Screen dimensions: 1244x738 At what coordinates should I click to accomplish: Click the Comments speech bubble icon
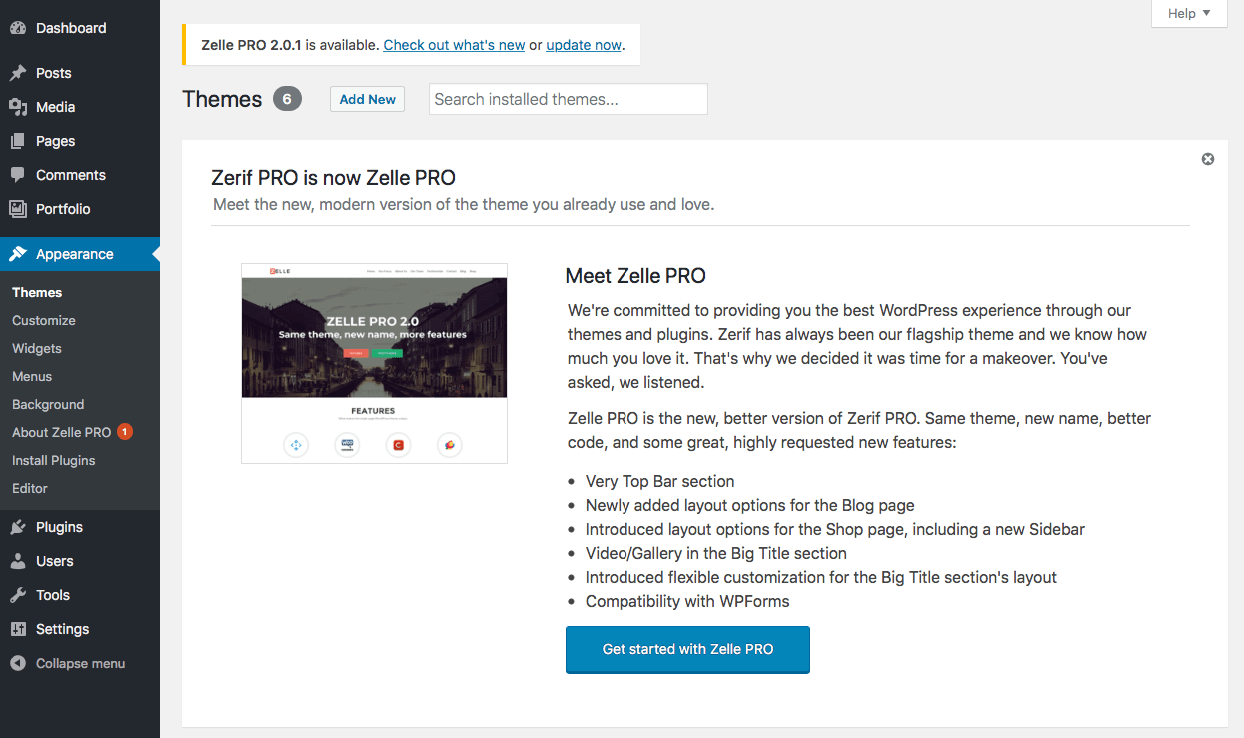coord(18,175)
